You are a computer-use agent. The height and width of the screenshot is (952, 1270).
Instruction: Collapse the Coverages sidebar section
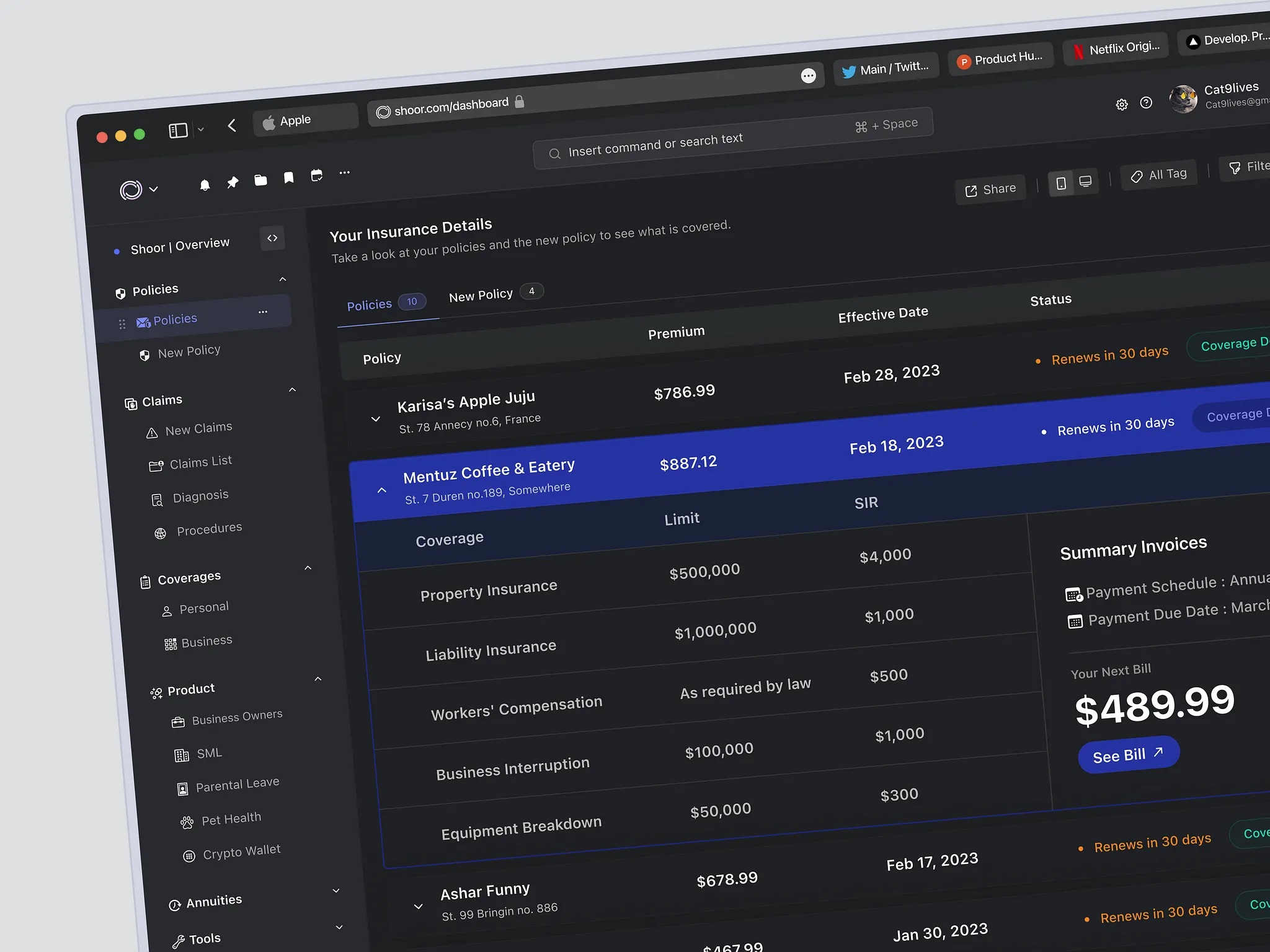point(308,568)
